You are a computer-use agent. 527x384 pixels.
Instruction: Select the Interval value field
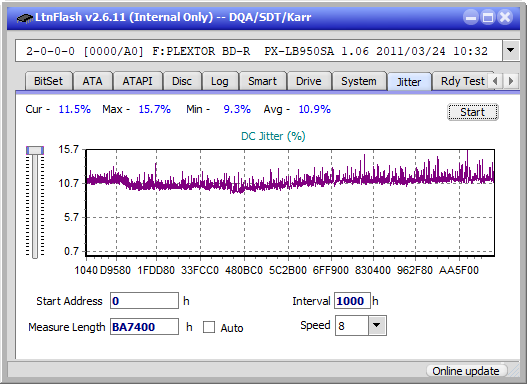click(x=352, y=300)
